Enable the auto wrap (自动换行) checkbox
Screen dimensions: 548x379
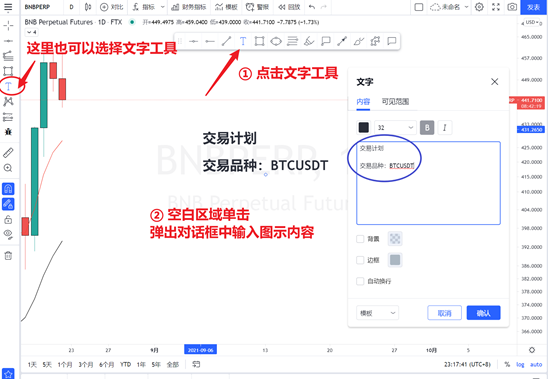[360, 281]
